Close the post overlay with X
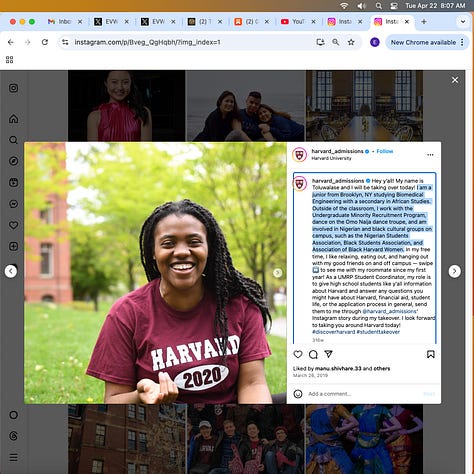 point(455,80)
